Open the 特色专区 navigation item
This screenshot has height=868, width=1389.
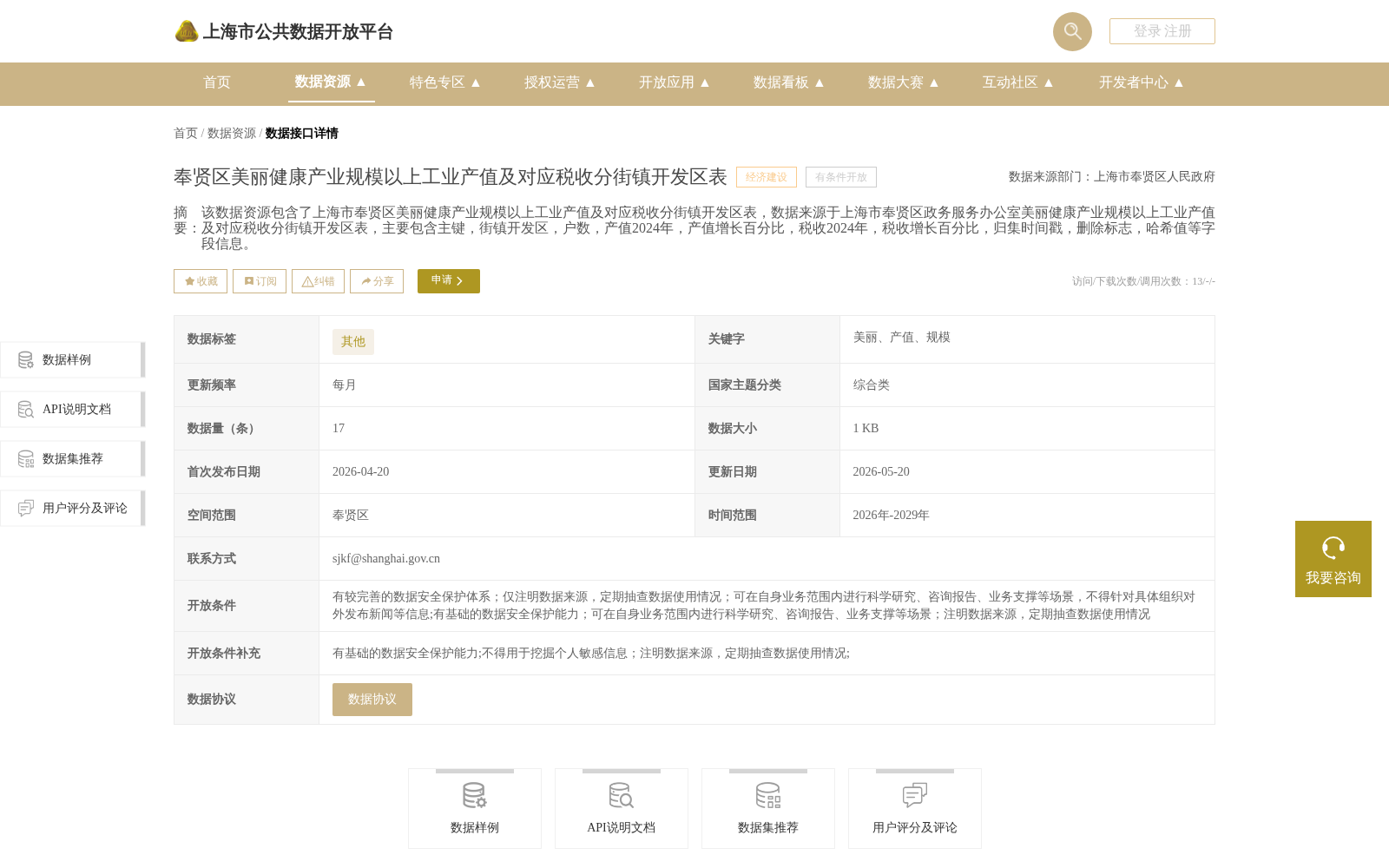click(x=438, y=82)
